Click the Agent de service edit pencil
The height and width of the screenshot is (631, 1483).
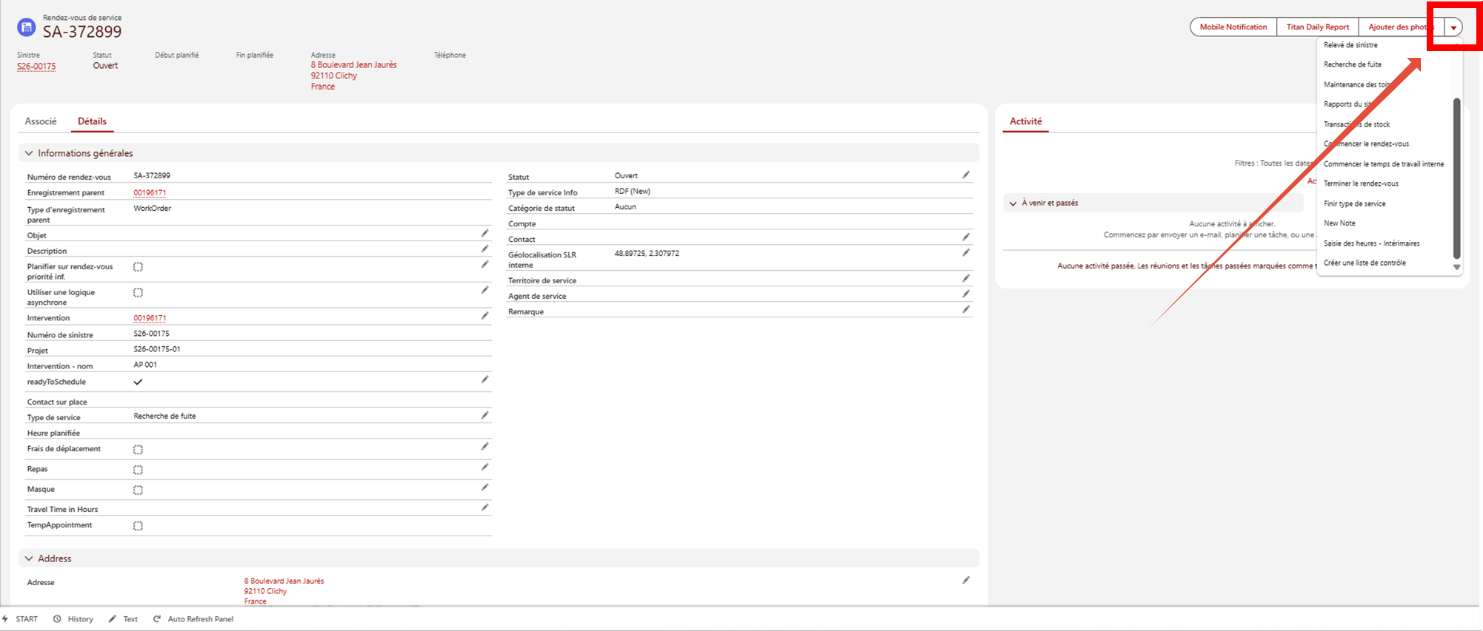coord(966,294)
